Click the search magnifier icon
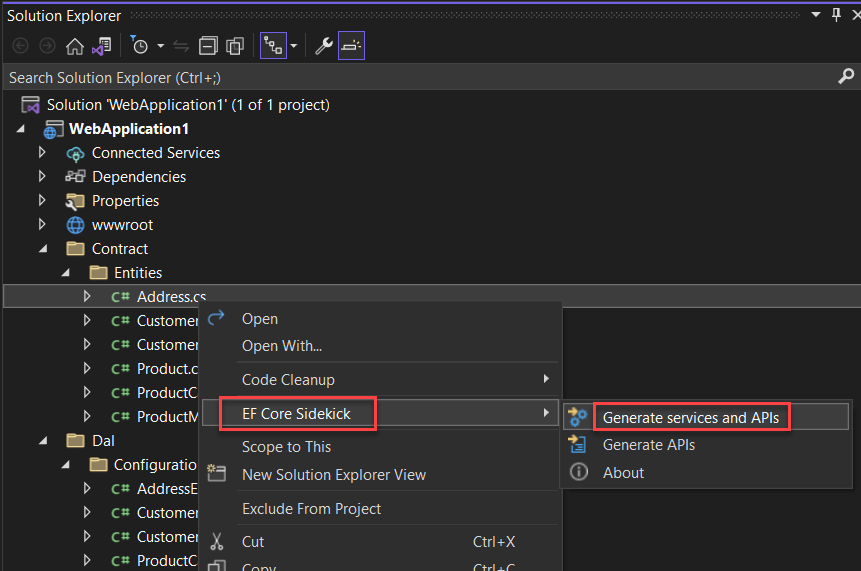 click(846, 76)
